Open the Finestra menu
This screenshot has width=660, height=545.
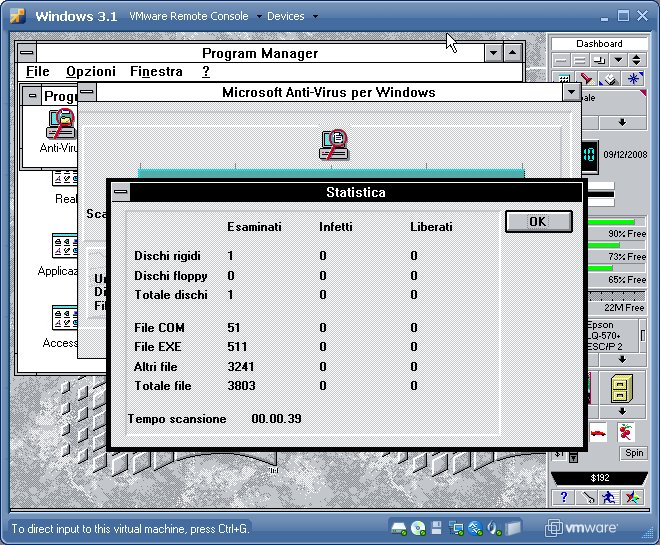pyautogui.click(x=156, y=72)
